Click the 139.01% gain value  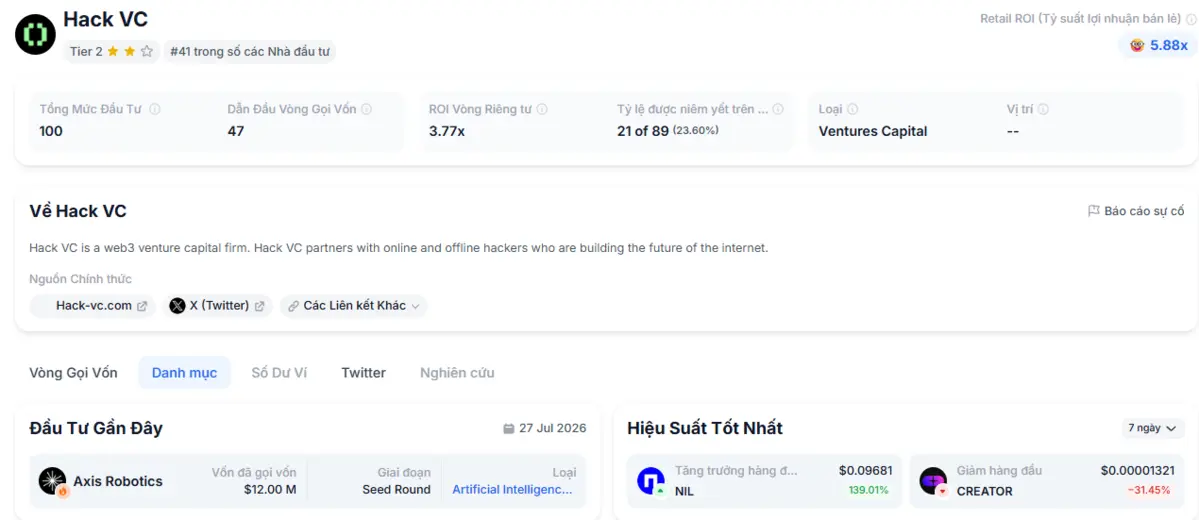point(869,490)
